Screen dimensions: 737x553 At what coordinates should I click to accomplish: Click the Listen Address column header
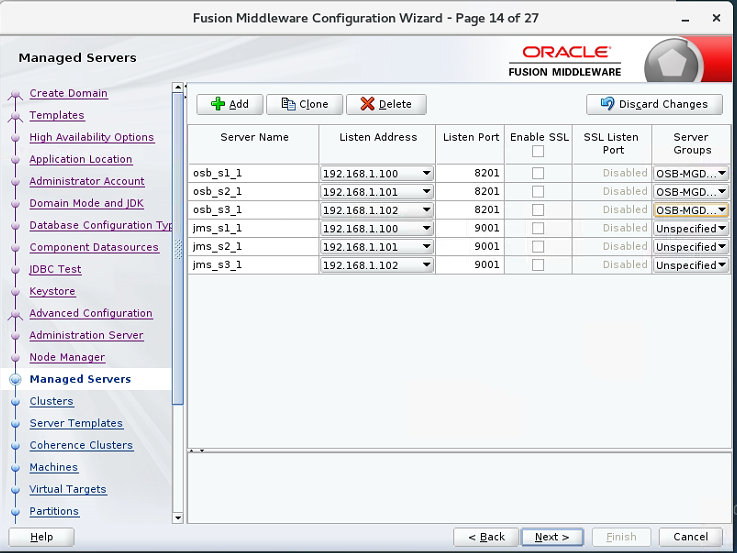377,144
